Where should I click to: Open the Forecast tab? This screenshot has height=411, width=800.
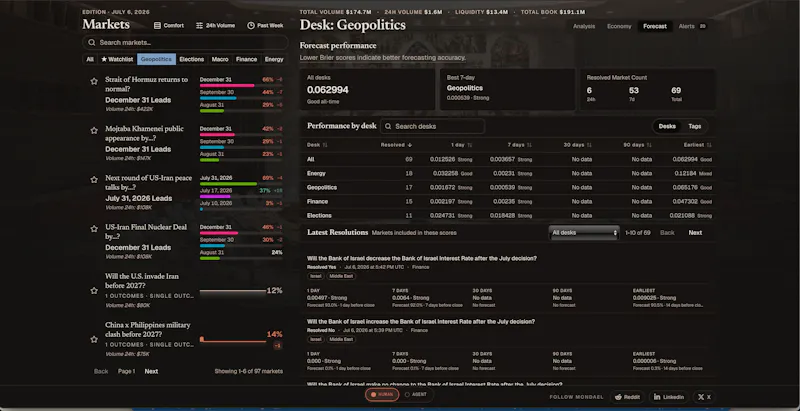[655, 27]
